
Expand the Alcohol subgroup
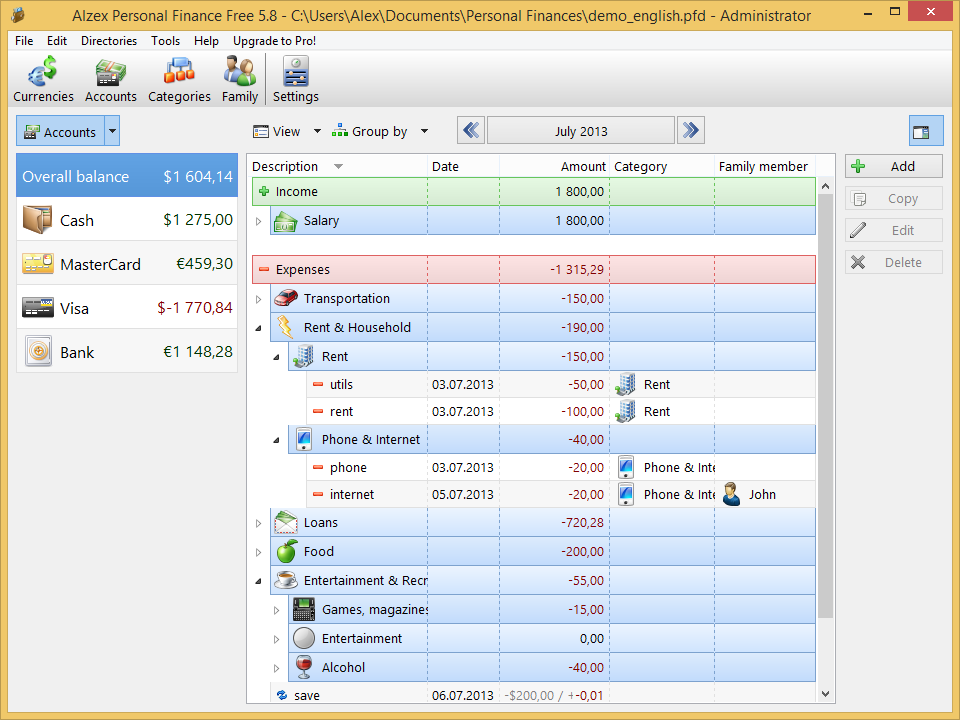(276, 668)
